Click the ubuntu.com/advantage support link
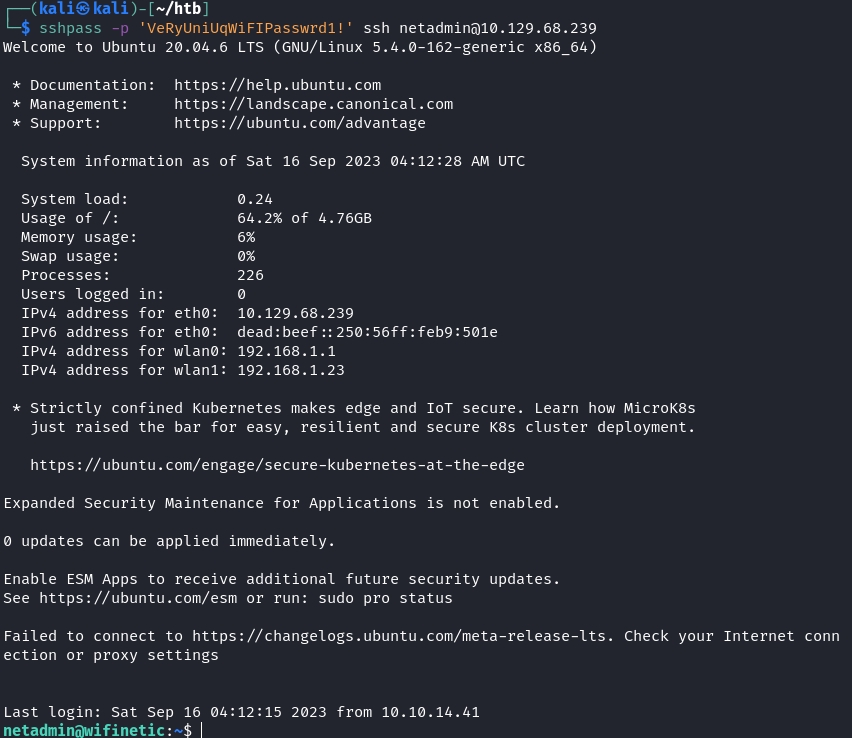 (x=300, y=123)
